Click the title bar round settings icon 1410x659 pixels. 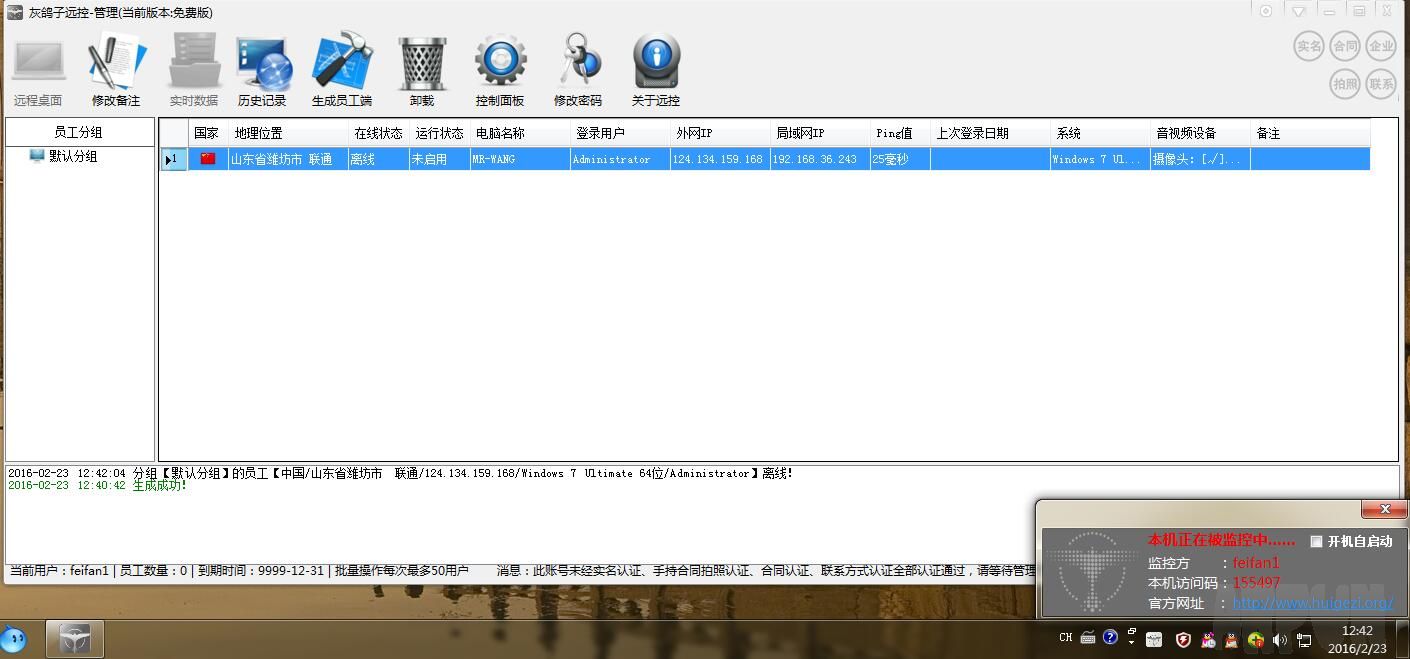1266,11
